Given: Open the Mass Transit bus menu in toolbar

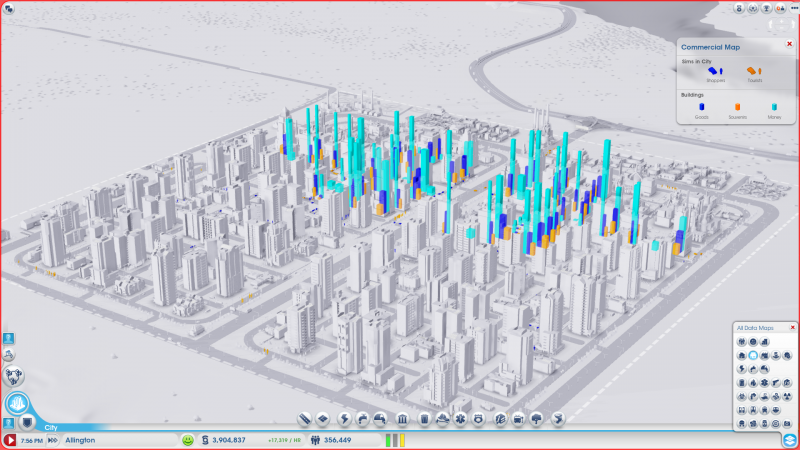Looking at the screenshot, I should click(518, 419).
